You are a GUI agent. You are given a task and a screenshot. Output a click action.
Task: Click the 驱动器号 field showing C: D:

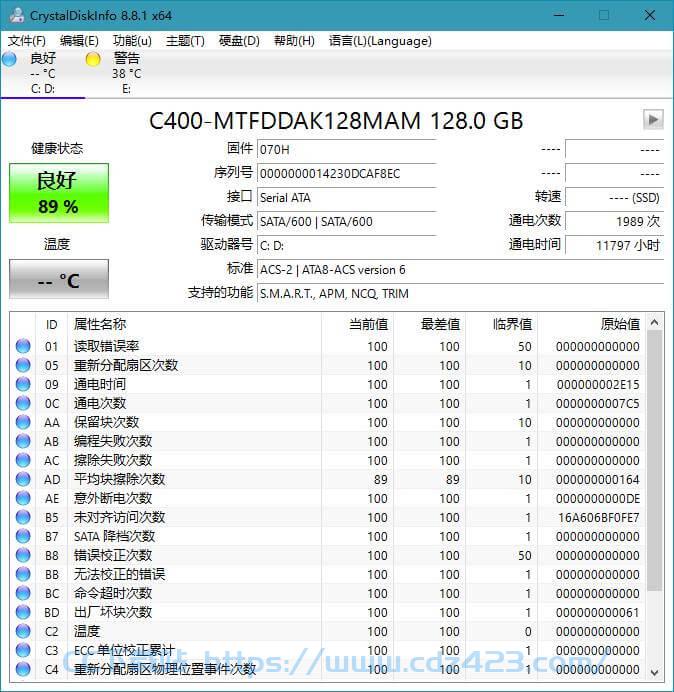click(346, 245)
